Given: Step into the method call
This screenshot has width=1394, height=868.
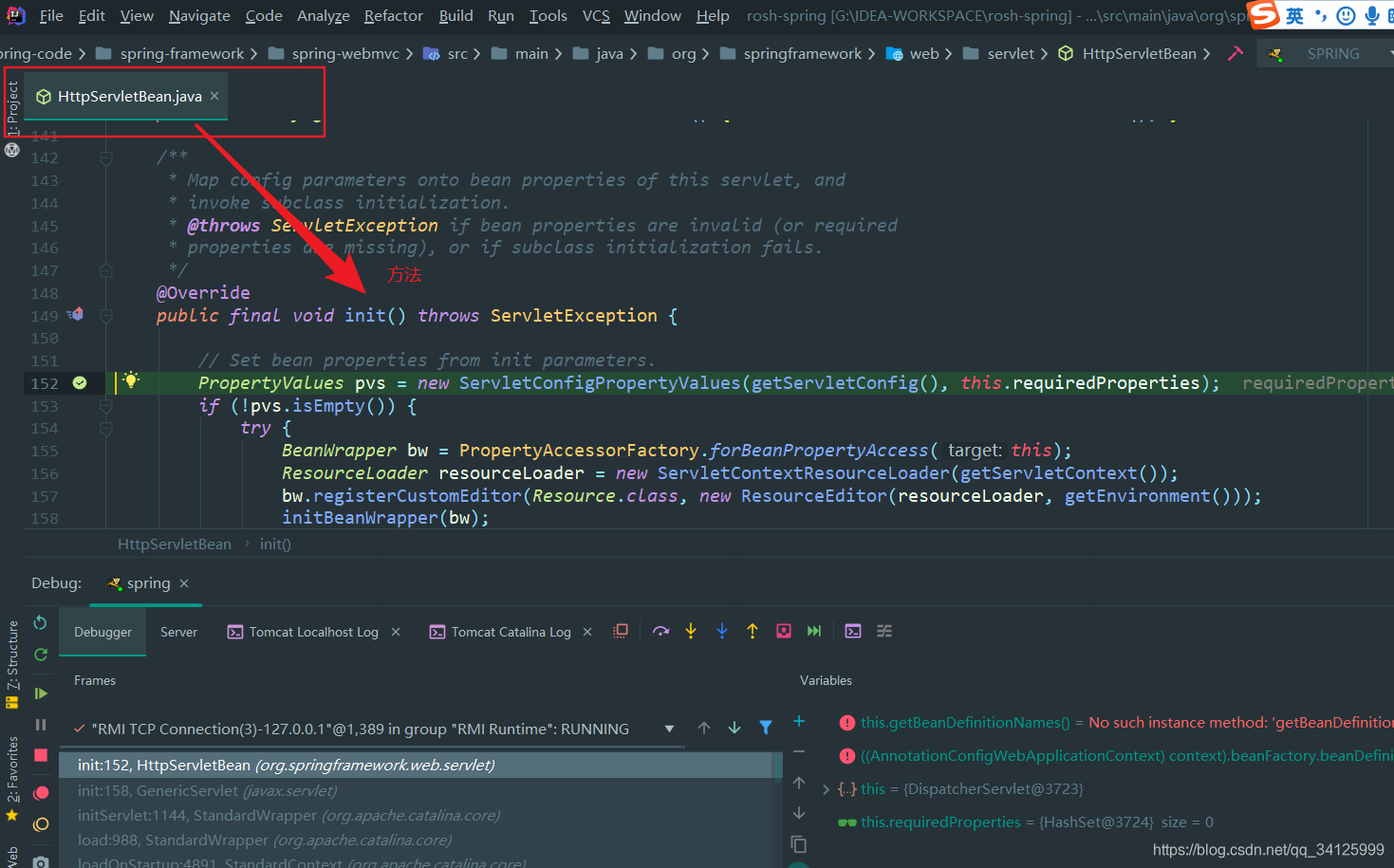Looking at the screenshot, I should [x=691, y=631].
